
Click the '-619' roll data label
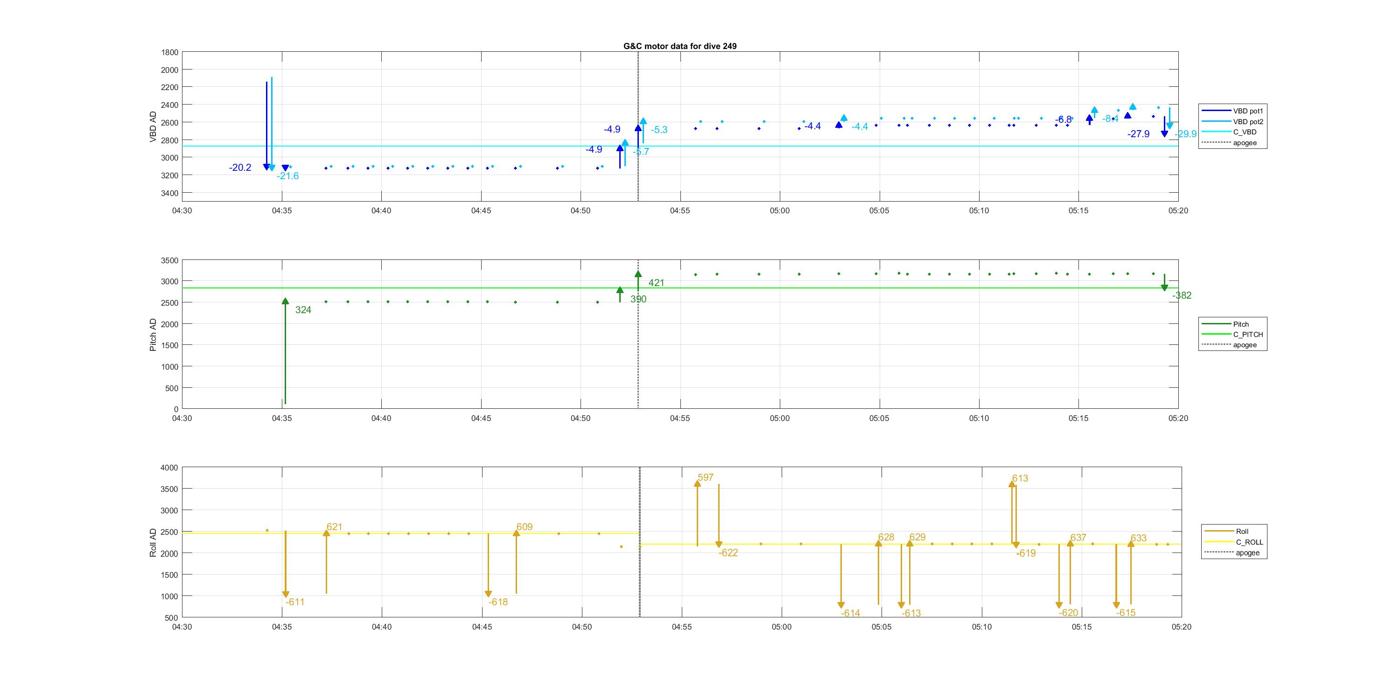point(1026,553)
